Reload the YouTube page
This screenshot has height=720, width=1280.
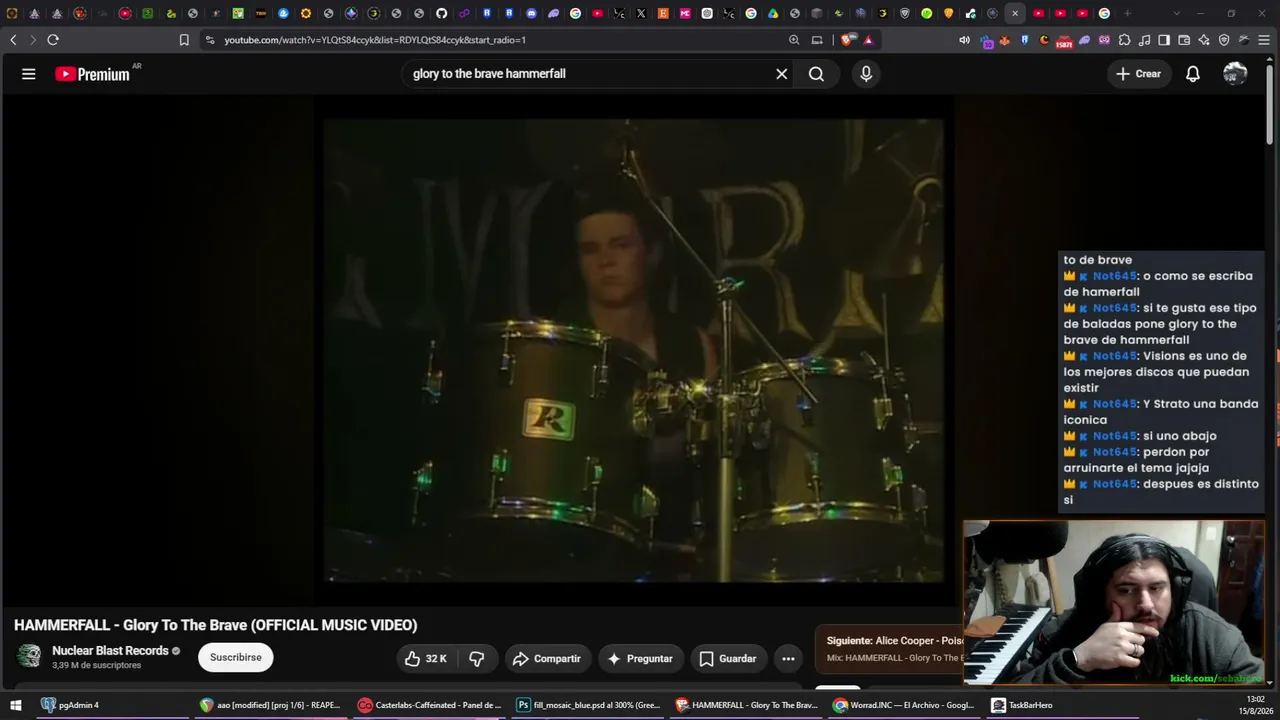click(53, 40)
